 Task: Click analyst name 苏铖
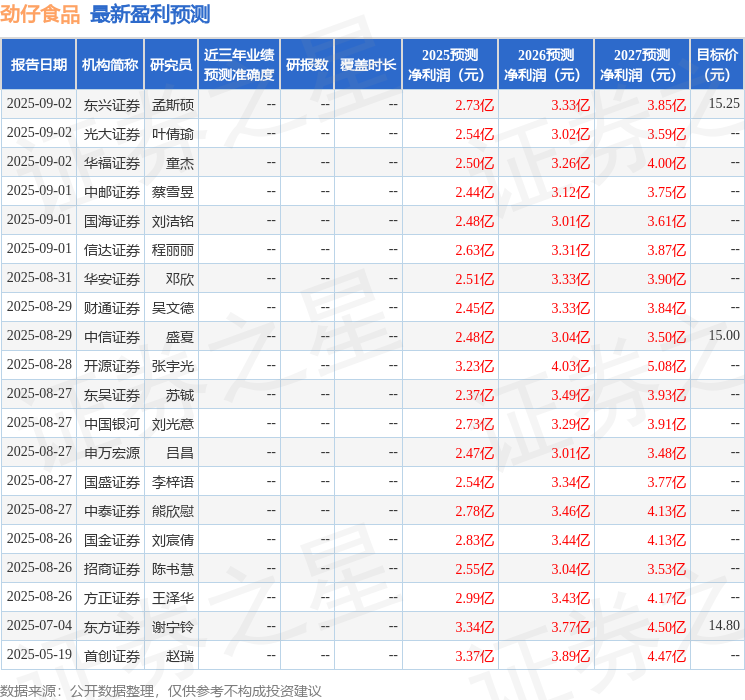tap(180, 395)
